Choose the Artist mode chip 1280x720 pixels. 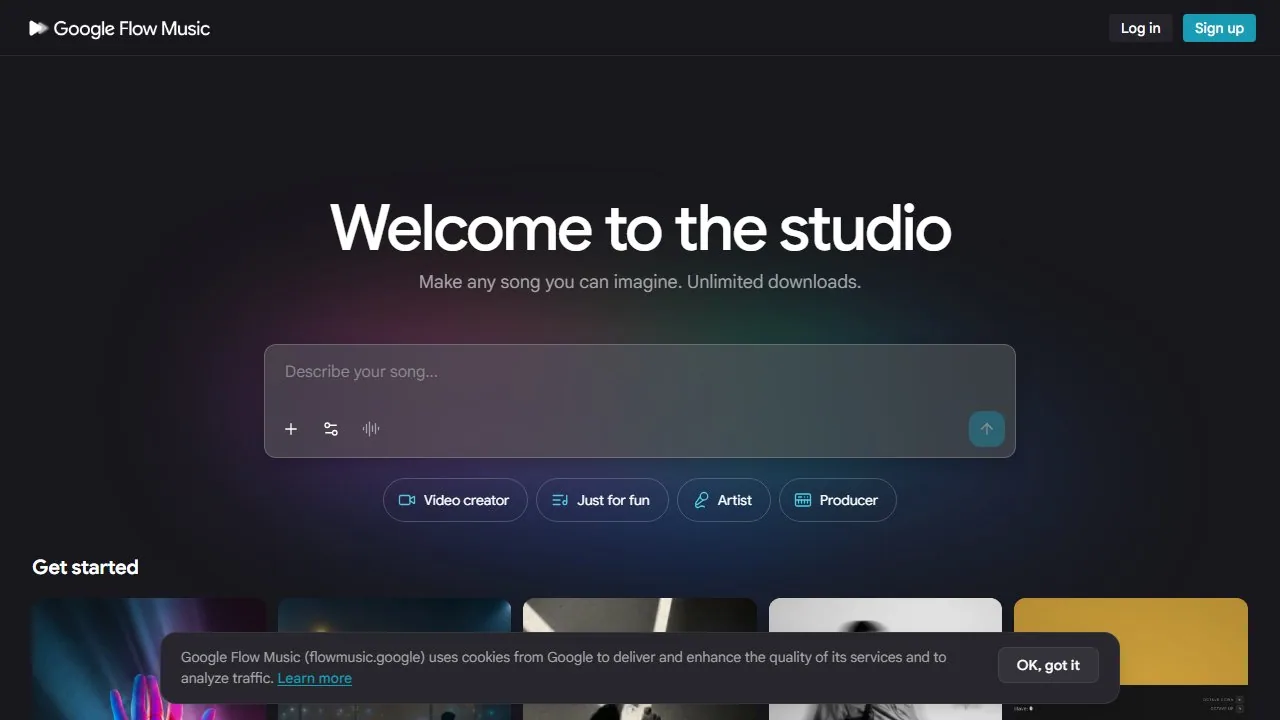click(724, 500)
